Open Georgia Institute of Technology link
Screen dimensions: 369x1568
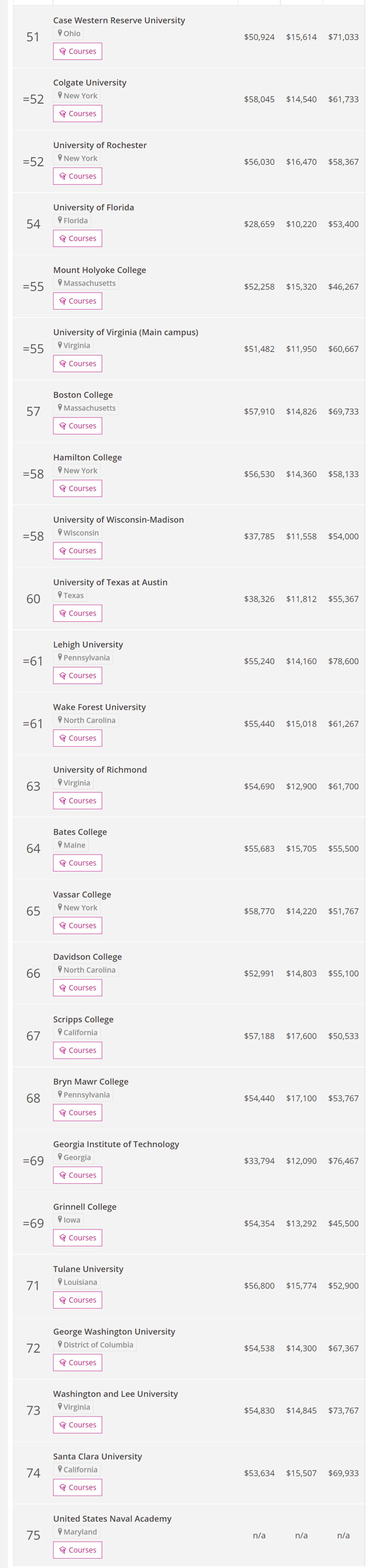(116, 1144)
